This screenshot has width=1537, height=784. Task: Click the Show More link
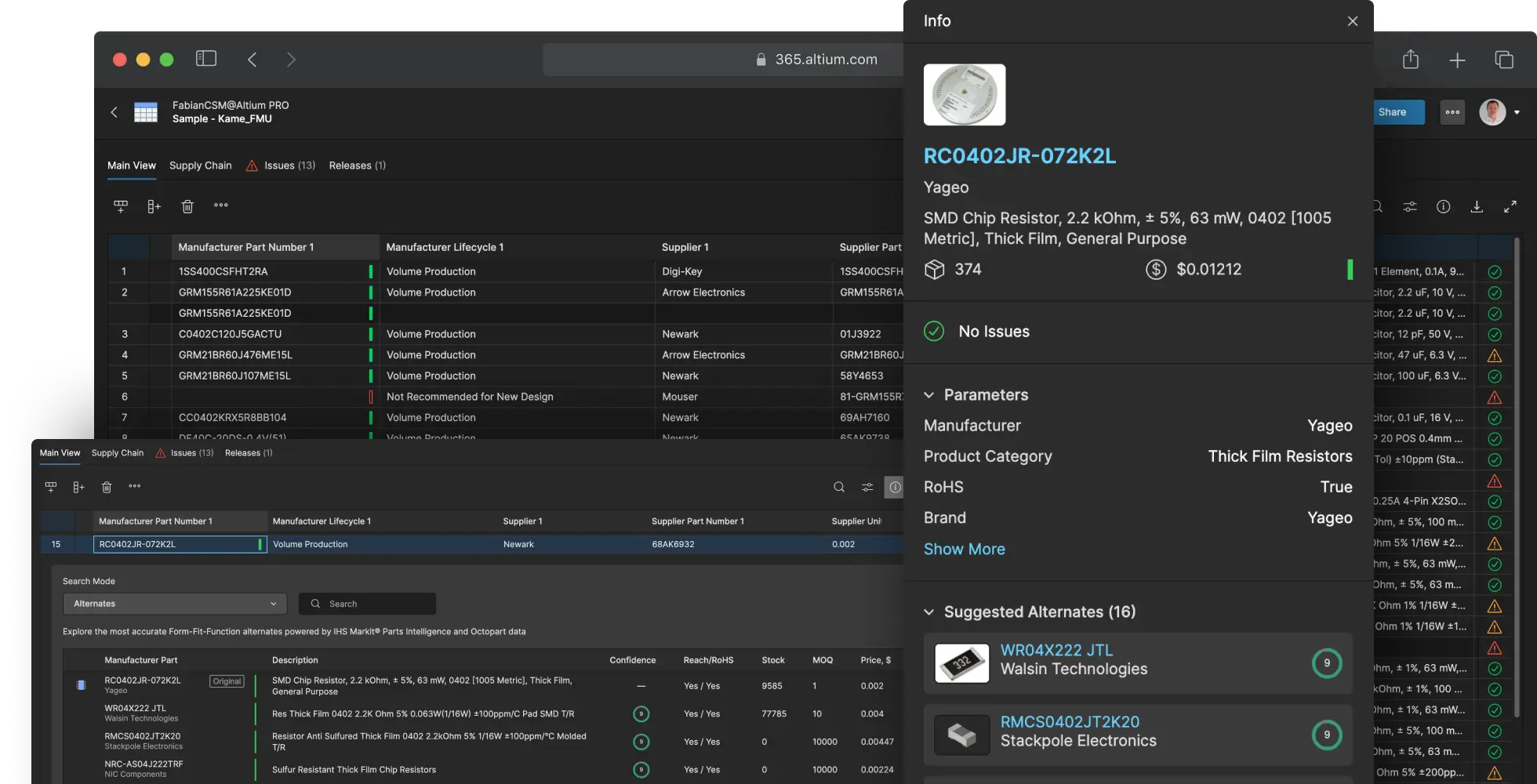(x=964, y=550)
